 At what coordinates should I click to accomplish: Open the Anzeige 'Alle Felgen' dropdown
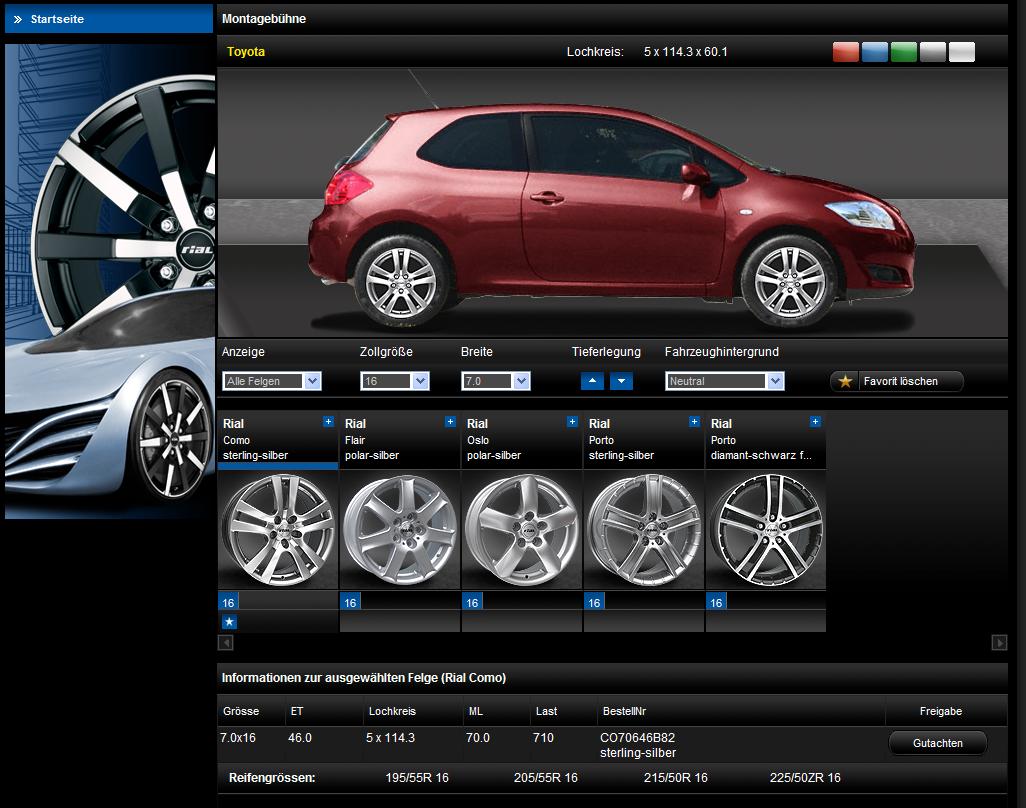pyautogui.click(x=272, y=381)
